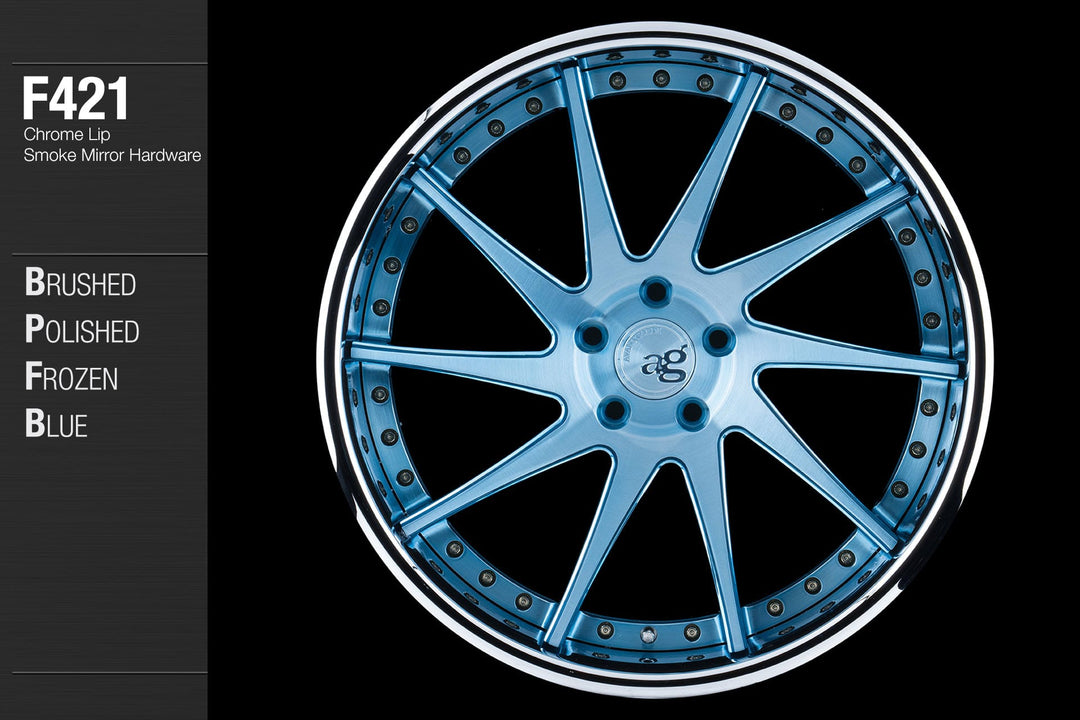1080x720 pixels.
Task: Expand the Smoke Mirror Hardware detail
Action: tap(111, 153)
